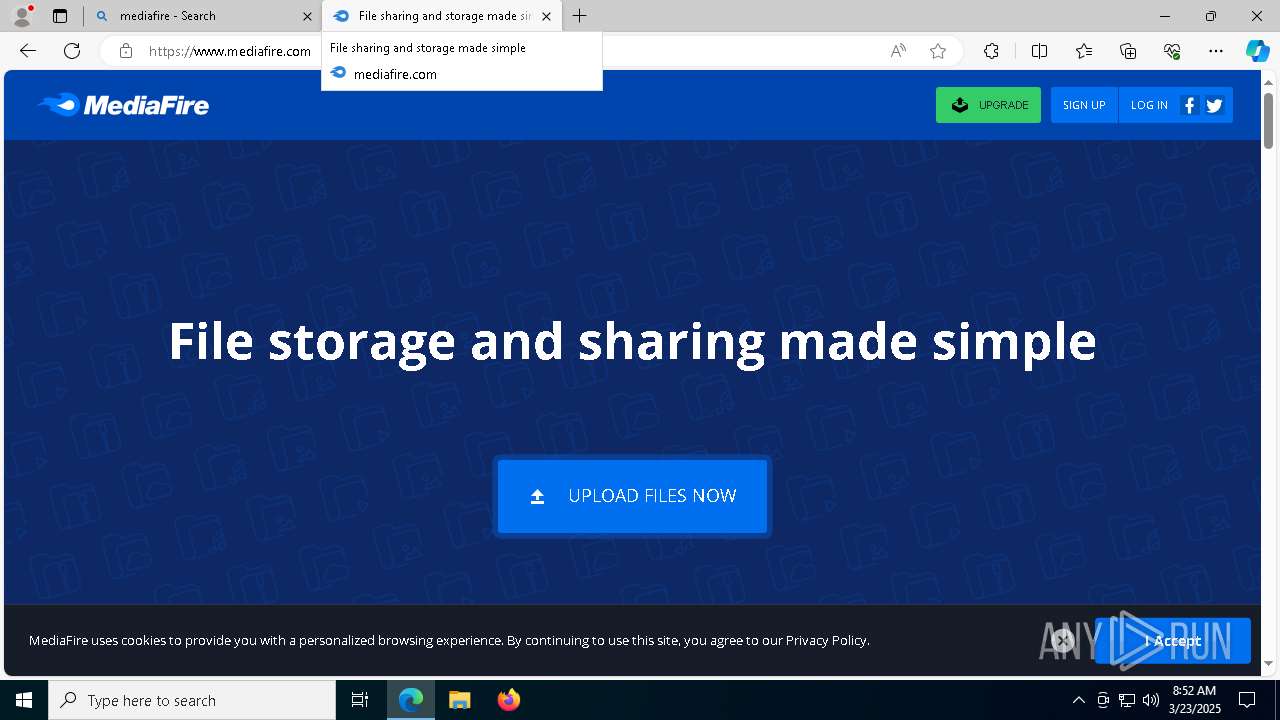Click the LOG IN button
The image size is (1280, 720).
tap(1149, 105)
